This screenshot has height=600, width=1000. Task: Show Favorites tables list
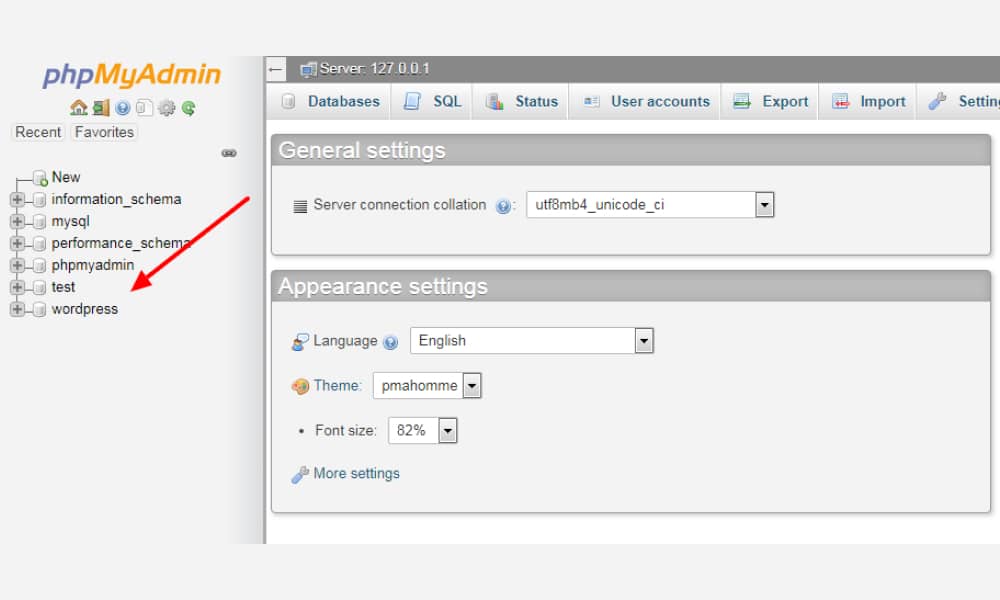click(x=104, y=132)
